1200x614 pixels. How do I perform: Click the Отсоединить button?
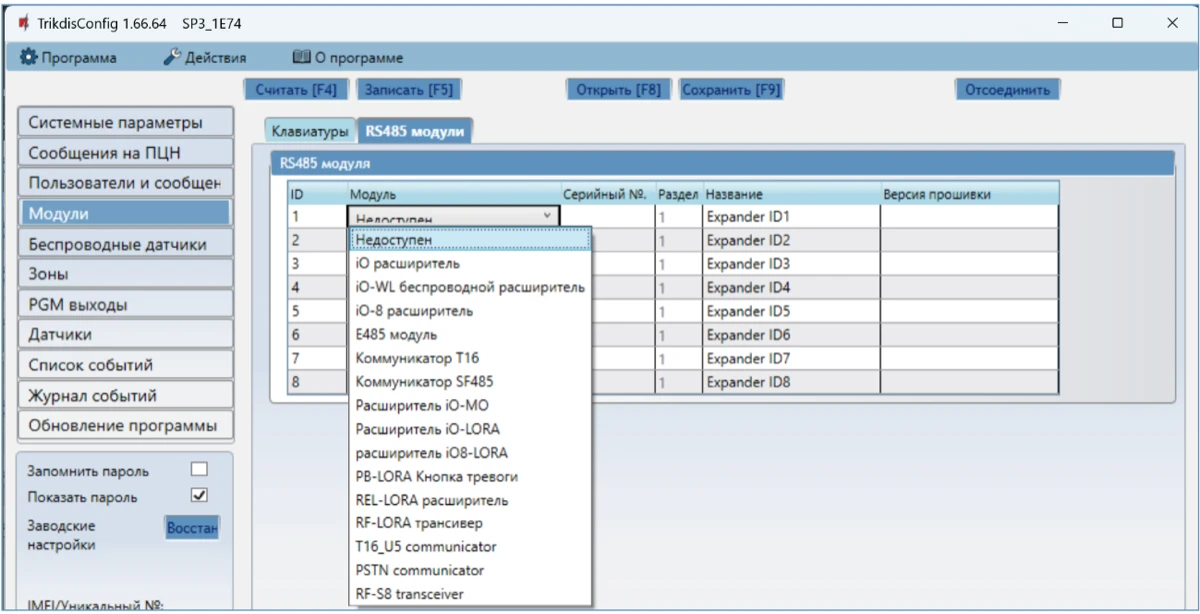(x=1006, y=89)
